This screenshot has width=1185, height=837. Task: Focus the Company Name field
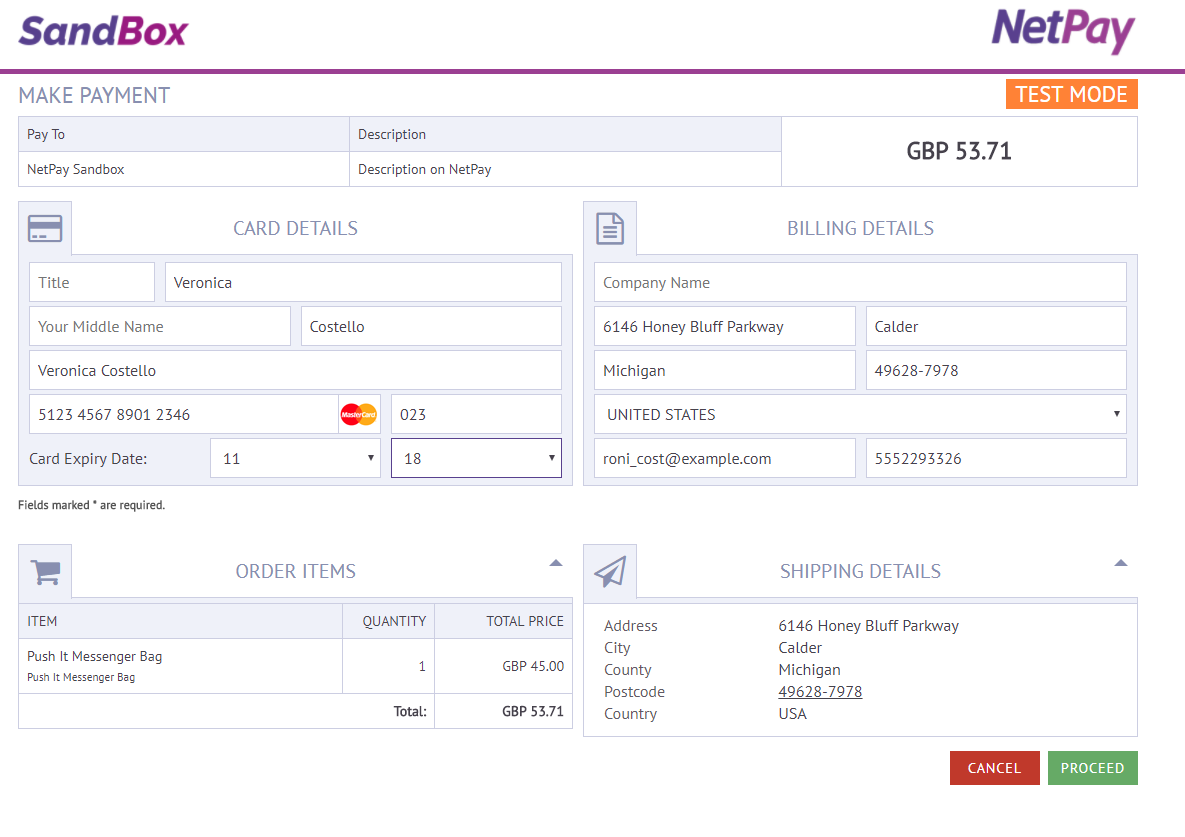(x=860, y=283)
